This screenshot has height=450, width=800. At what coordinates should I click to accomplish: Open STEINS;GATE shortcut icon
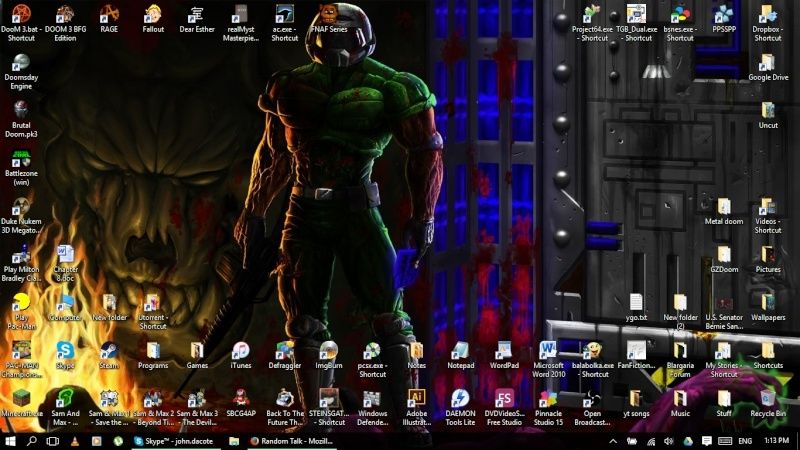pos(329,398)
